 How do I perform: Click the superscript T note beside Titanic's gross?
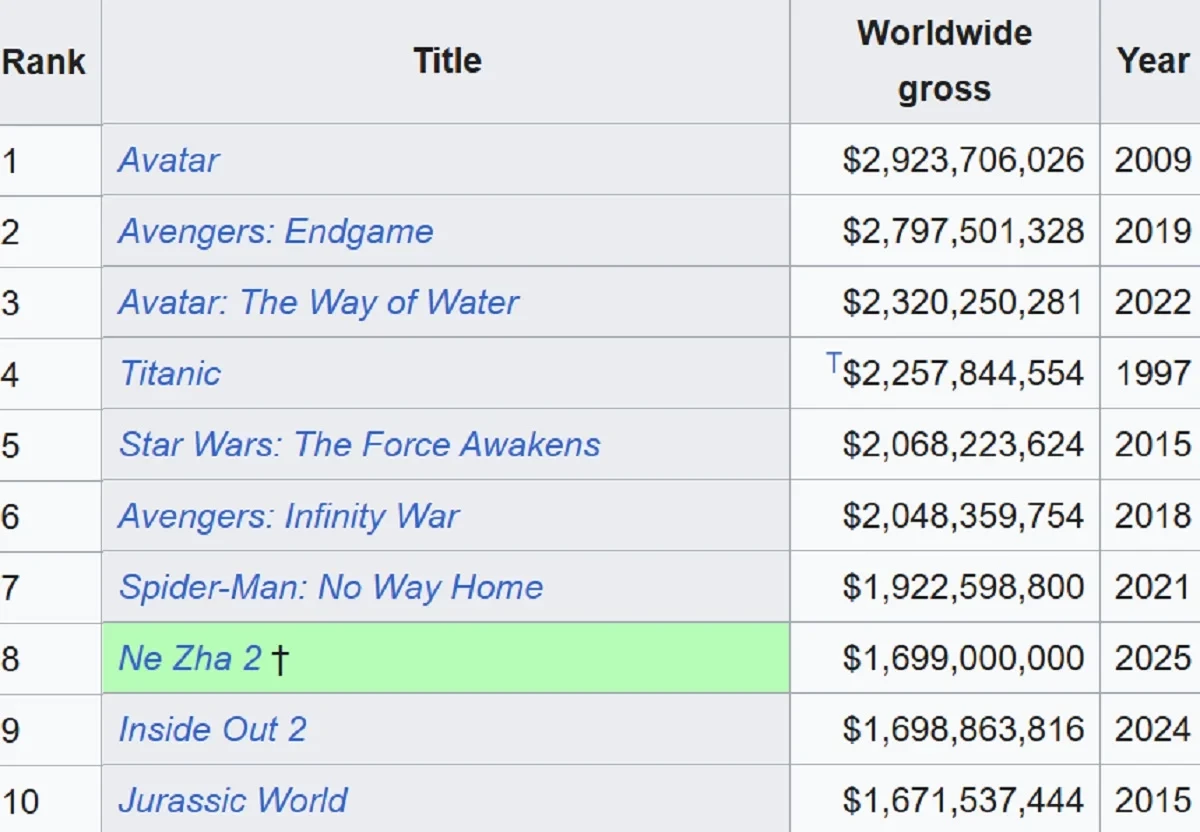[x=833, y=363]
